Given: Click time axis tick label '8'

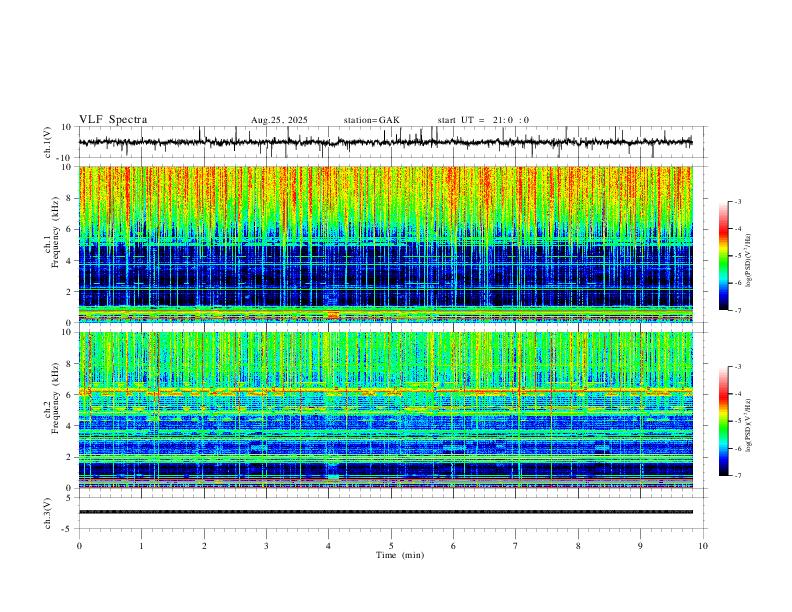Looking at the screenshot, I should 578,546.
